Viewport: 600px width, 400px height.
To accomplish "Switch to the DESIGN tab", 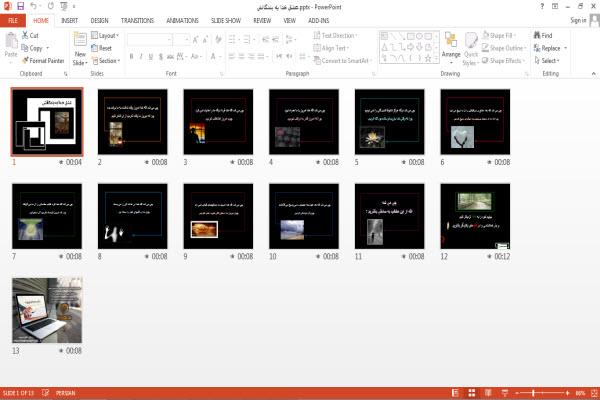I will click(99, 21).
